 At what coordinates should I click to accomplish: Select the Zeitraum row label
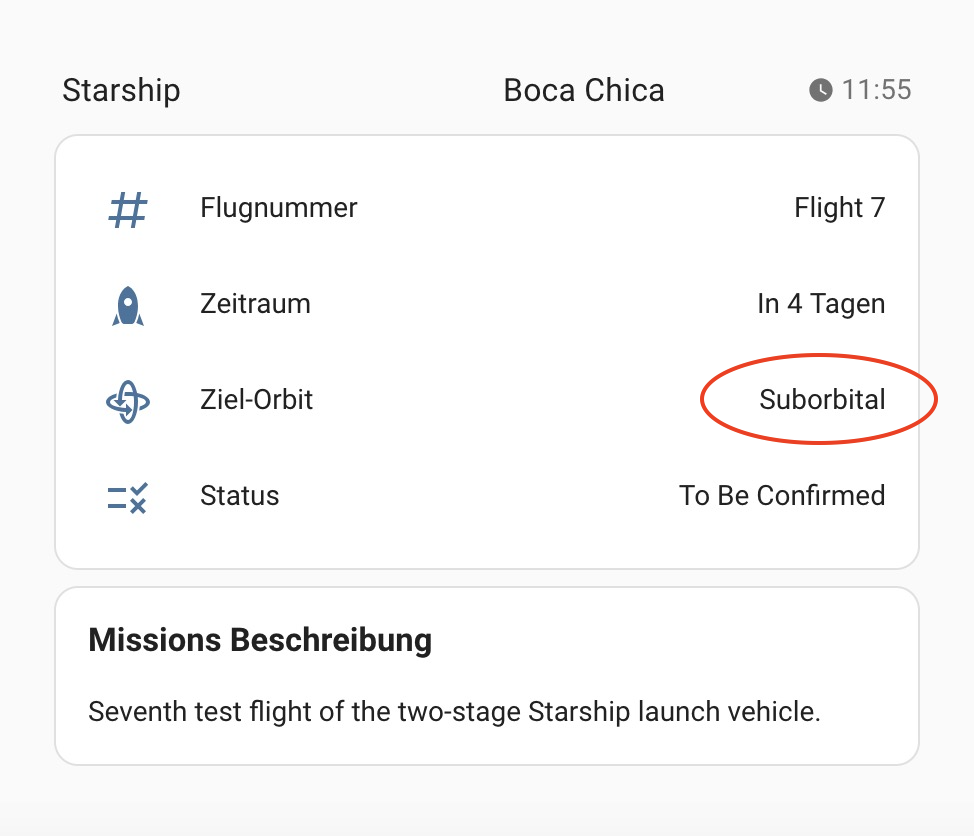(255, 304)
